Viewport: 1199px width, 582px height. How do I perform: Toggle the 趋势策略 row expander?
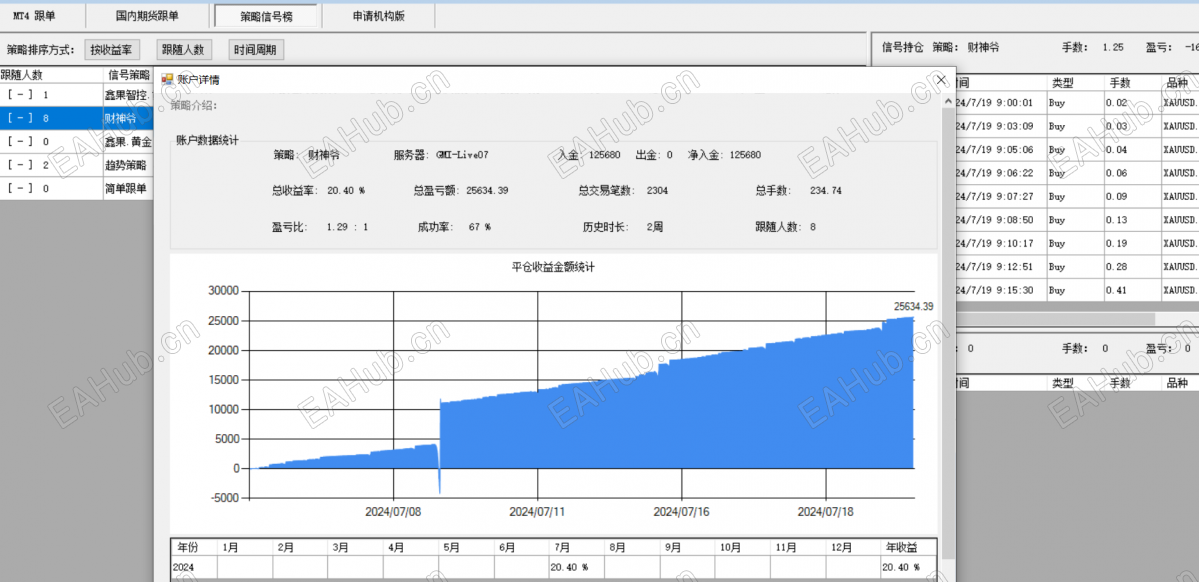(x=20, y=165)
